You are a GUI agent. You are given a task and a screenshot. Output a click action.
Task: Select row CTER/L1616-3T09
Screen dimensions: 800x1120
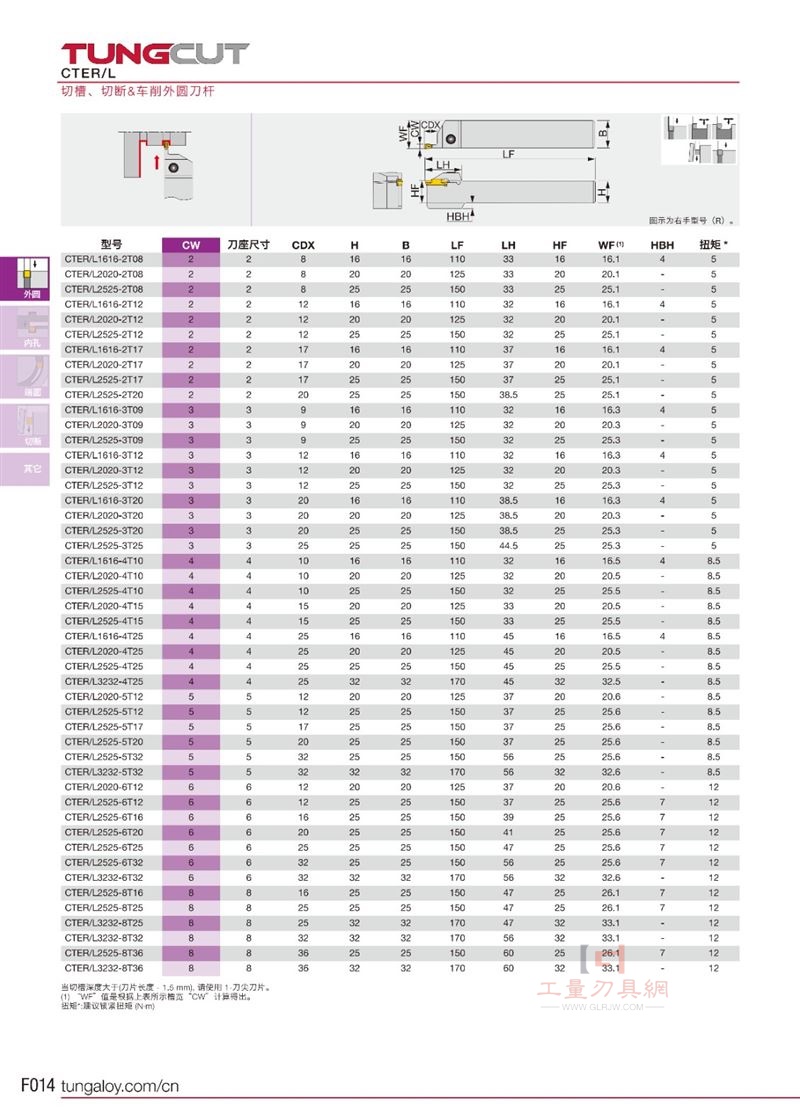[400, 410]
